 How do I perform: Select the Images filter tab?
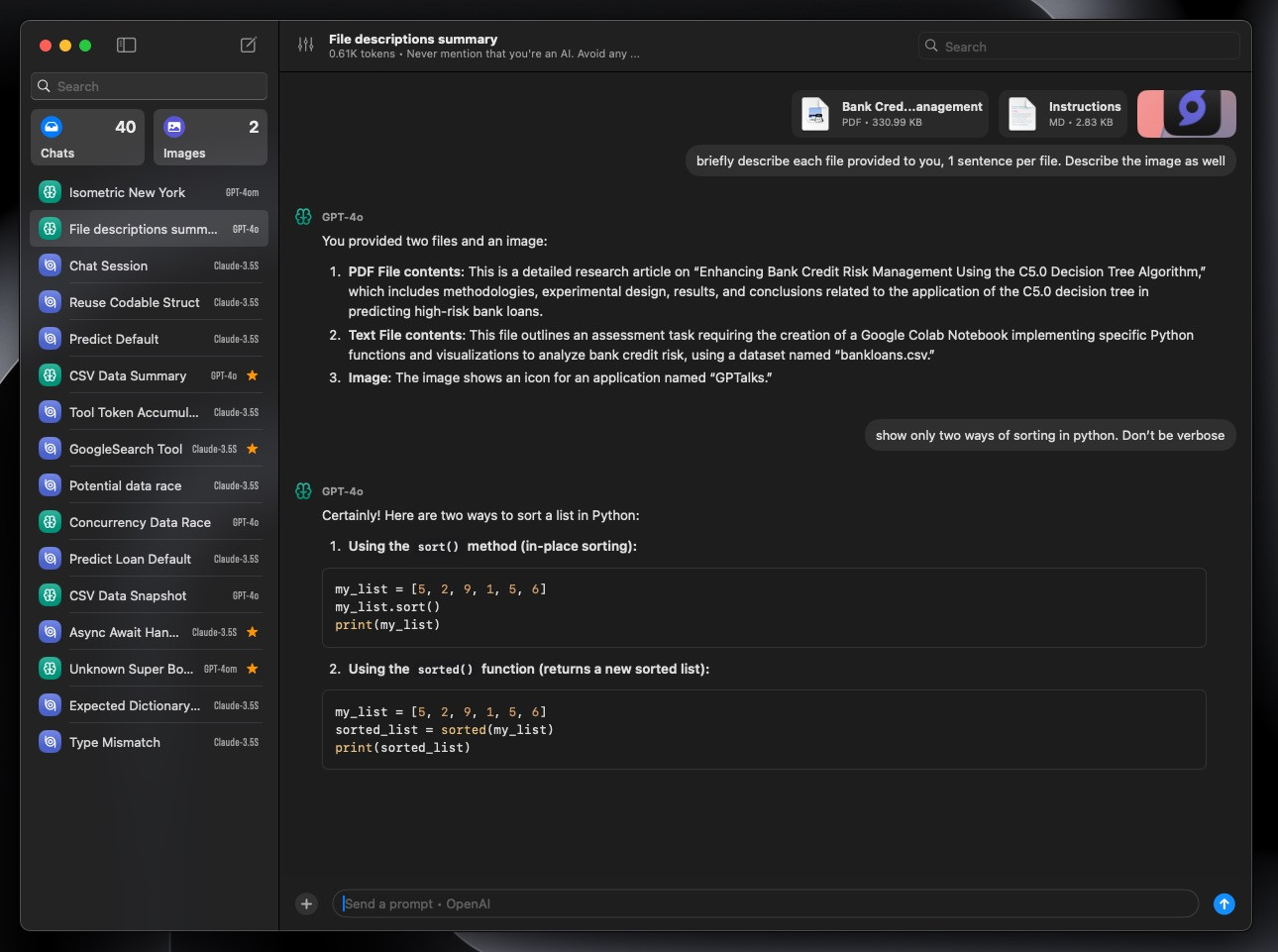click(x=210, y=137)
